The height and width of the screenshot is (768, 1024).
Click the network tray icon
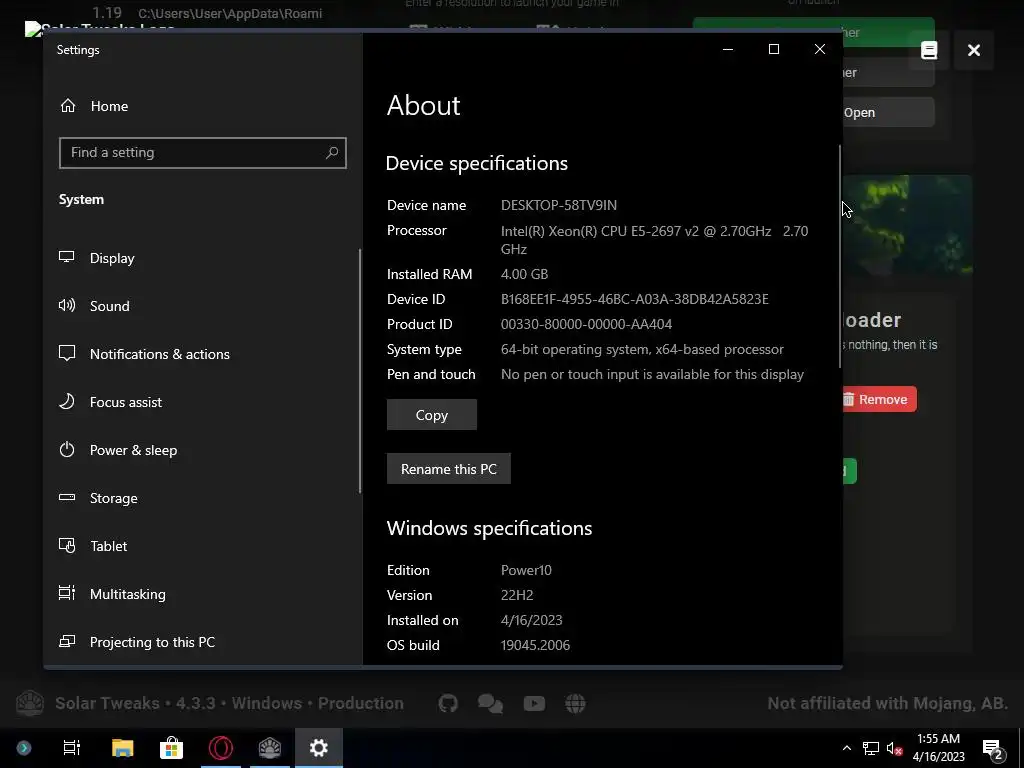pos(871,748)
